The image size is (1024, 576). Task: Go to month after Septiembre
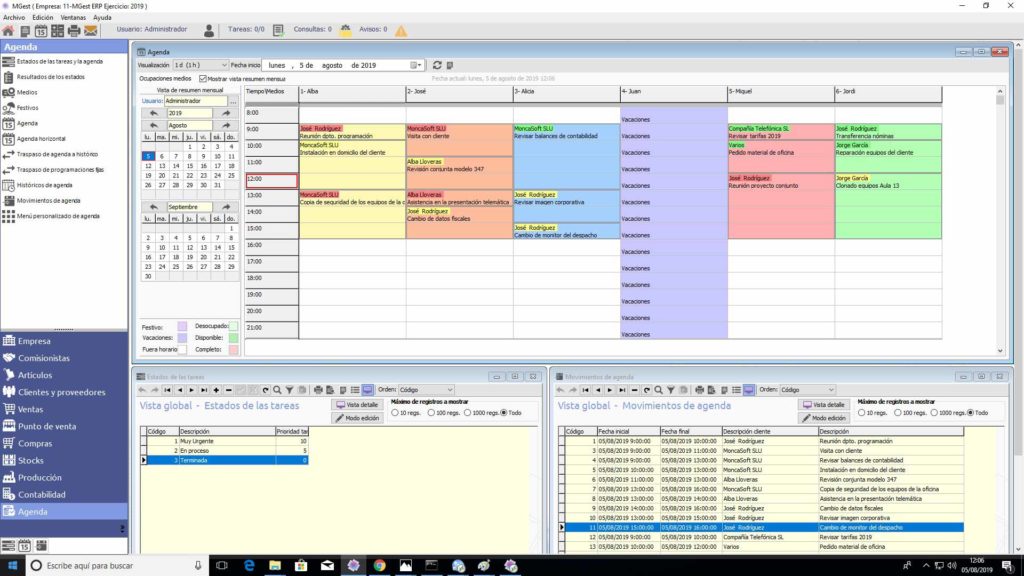point(226,207)
